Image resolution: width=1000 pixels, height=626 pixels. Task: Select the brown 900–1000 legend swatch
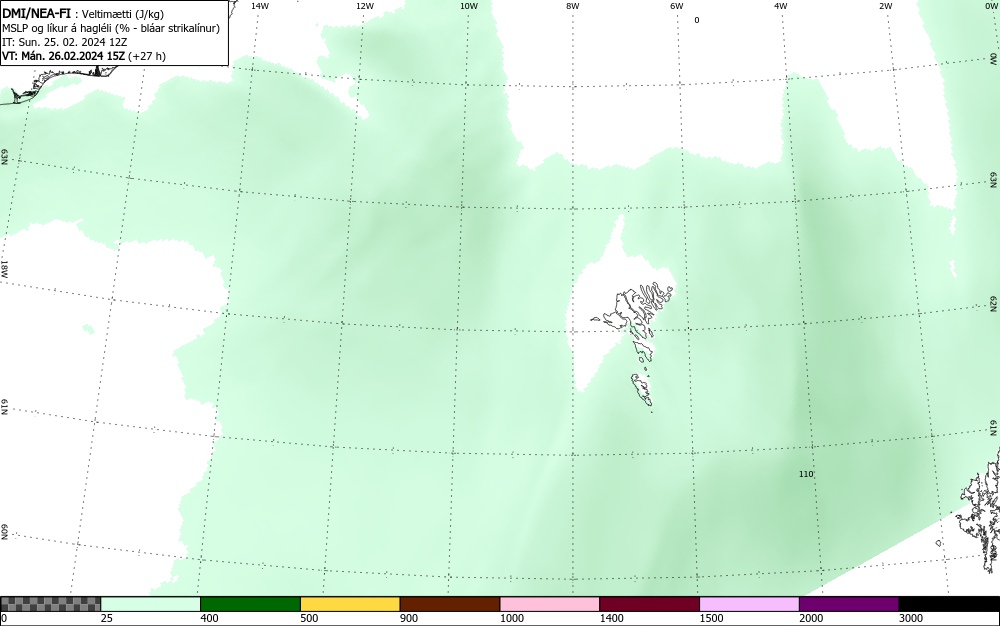pos(450,604)
